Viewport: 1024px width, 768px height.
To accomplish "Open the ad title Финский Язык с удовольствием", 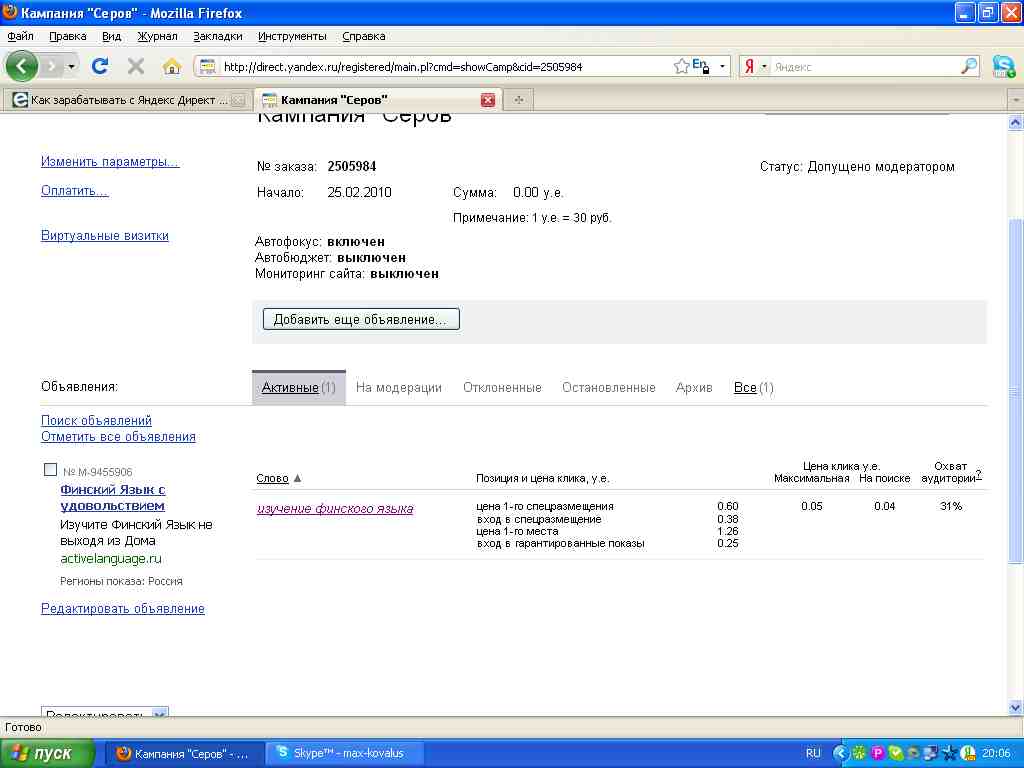I will pos(112,498).
